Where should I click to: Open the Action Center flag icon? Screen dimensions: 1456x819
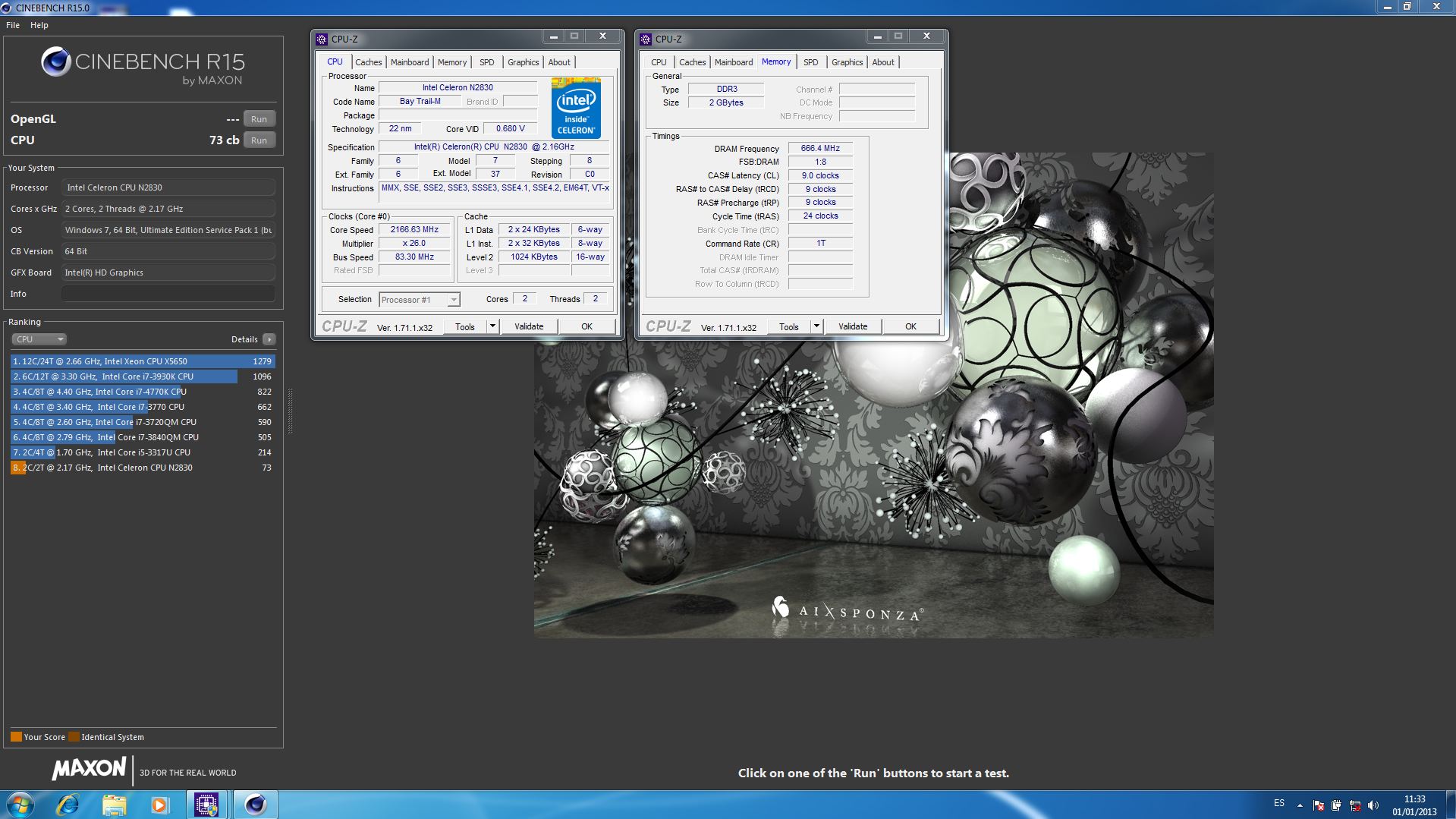pos(1318,805)
